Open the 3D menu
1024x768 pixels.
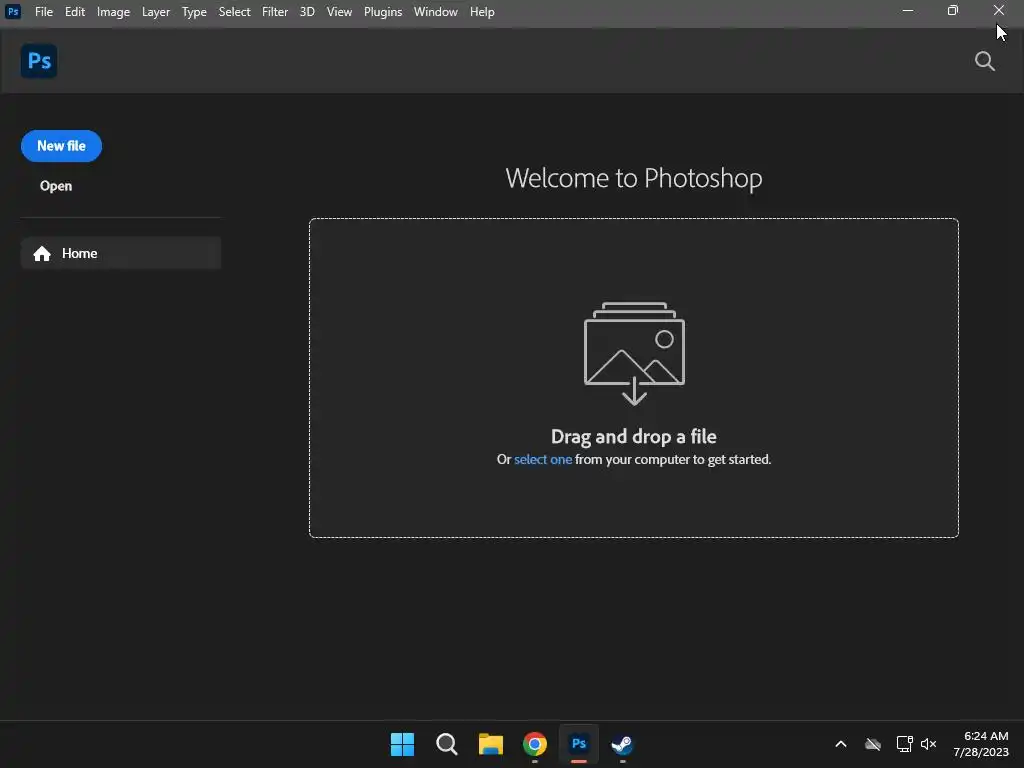pos(307,12)
